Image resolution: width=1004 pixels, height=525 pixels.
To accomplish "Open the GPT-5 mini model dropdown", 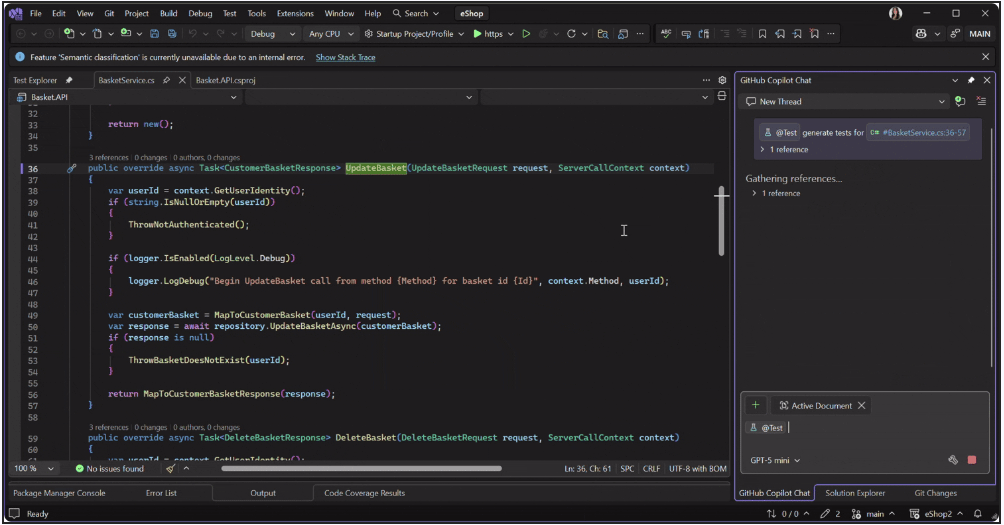I will point(776,460).
